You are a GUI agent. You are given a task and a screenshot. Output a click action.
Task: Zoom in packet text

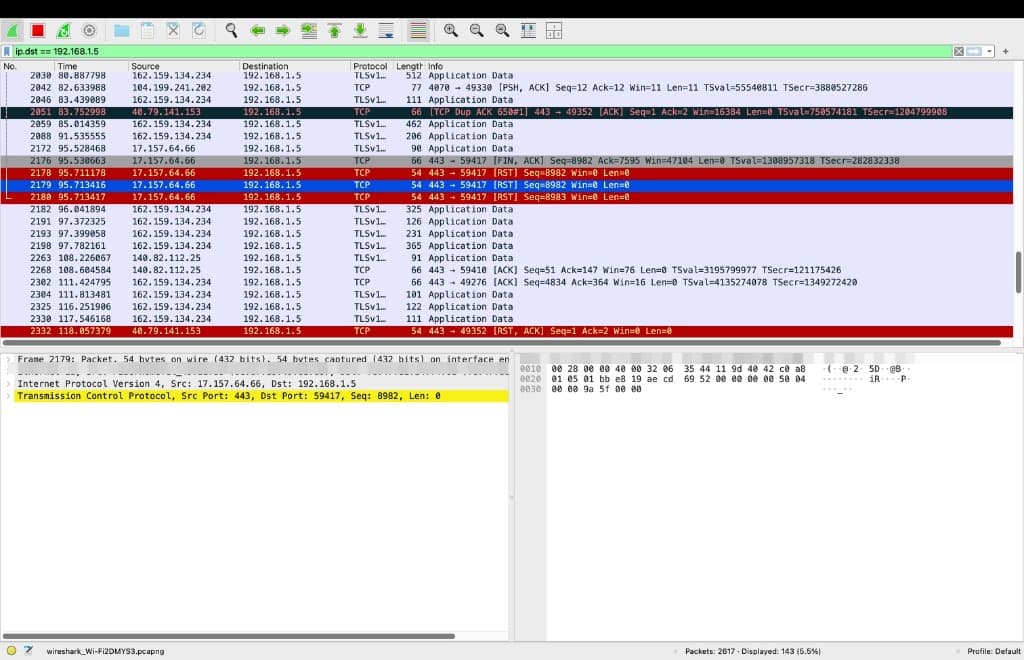pos(451,30)
